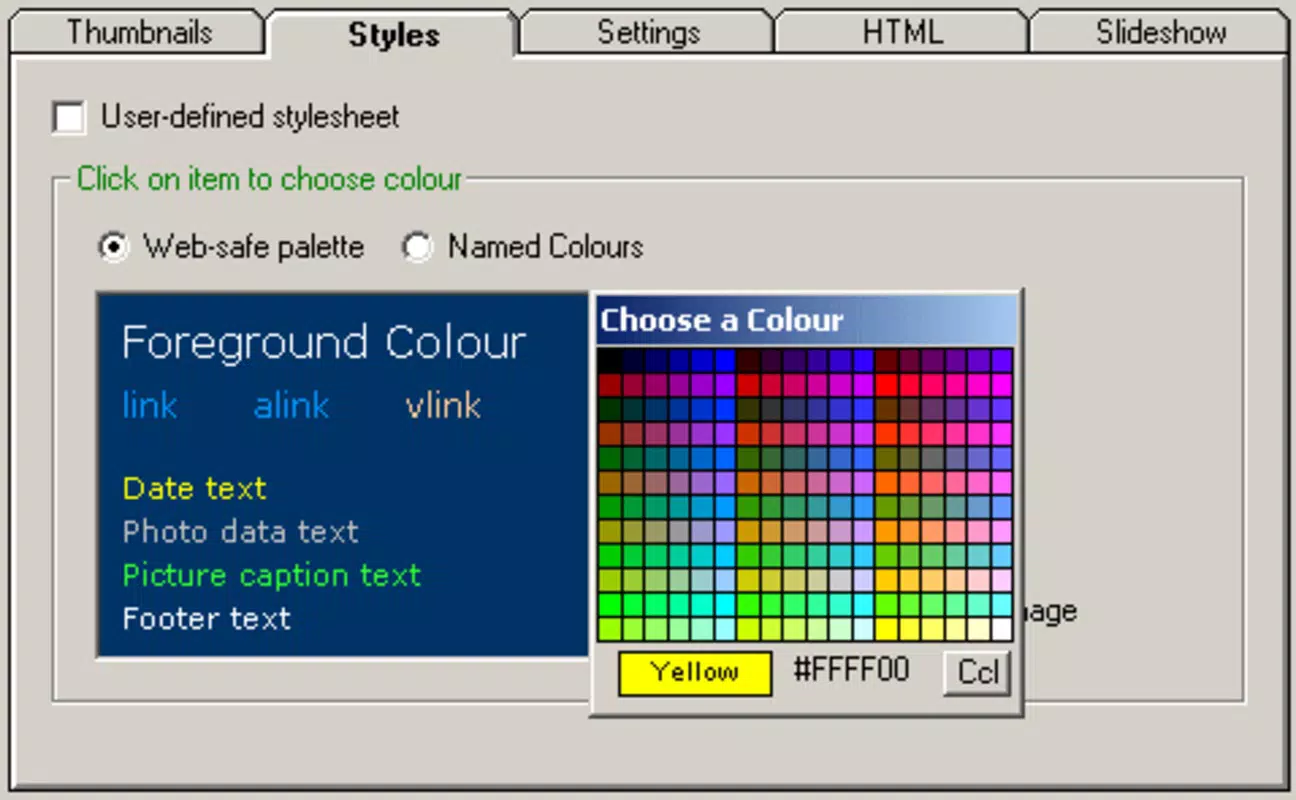Viewport: 1296px width, 800px height.
Task: Pick the 'alink' sample text
Action: (x=291, y=405)
